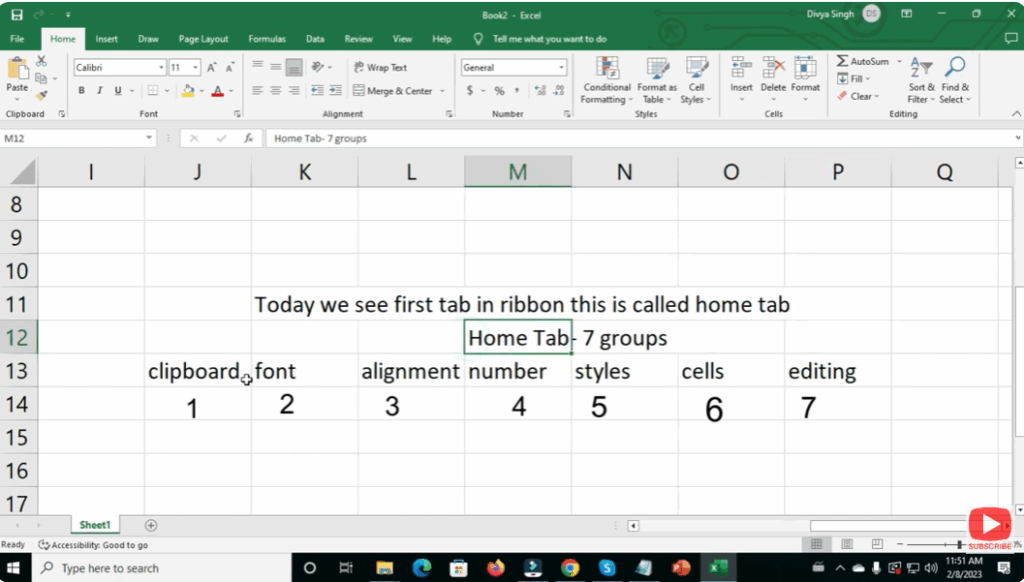Switch to the Formulas ribbon tab
This screenshot has height=582, width=1024.
[267, 39]
